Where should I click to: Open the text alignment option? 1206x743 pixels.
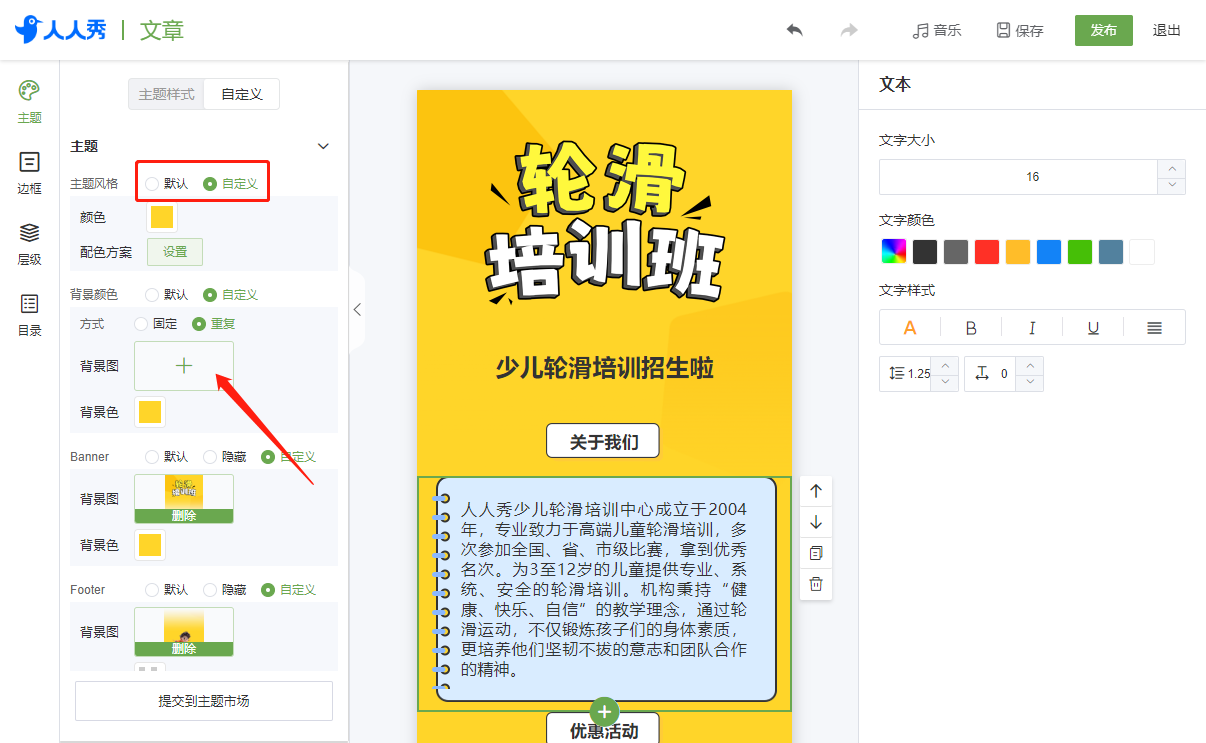pos(1154,327)
